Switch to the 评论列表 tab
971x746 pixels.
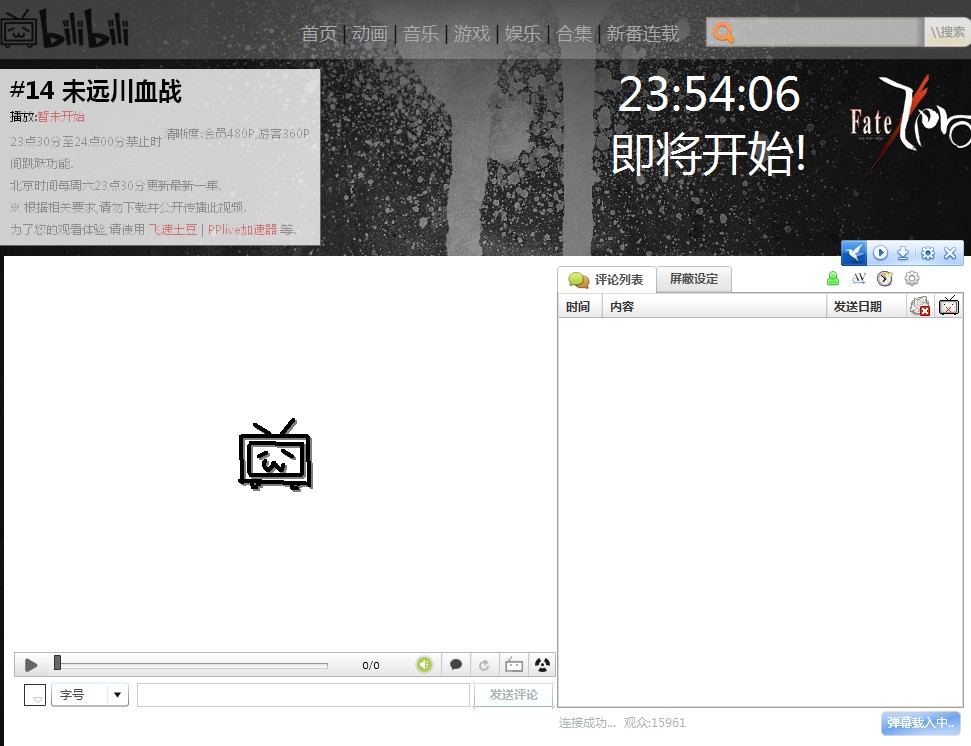607,280
